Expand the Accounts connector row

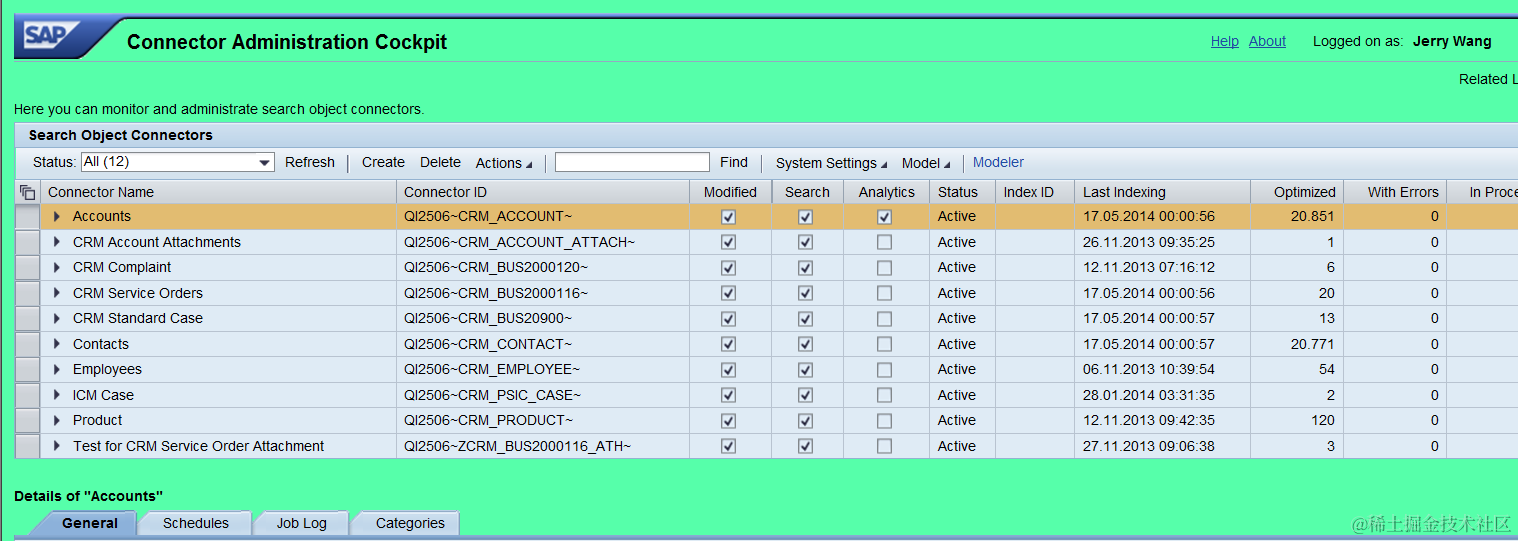(57, 216)
